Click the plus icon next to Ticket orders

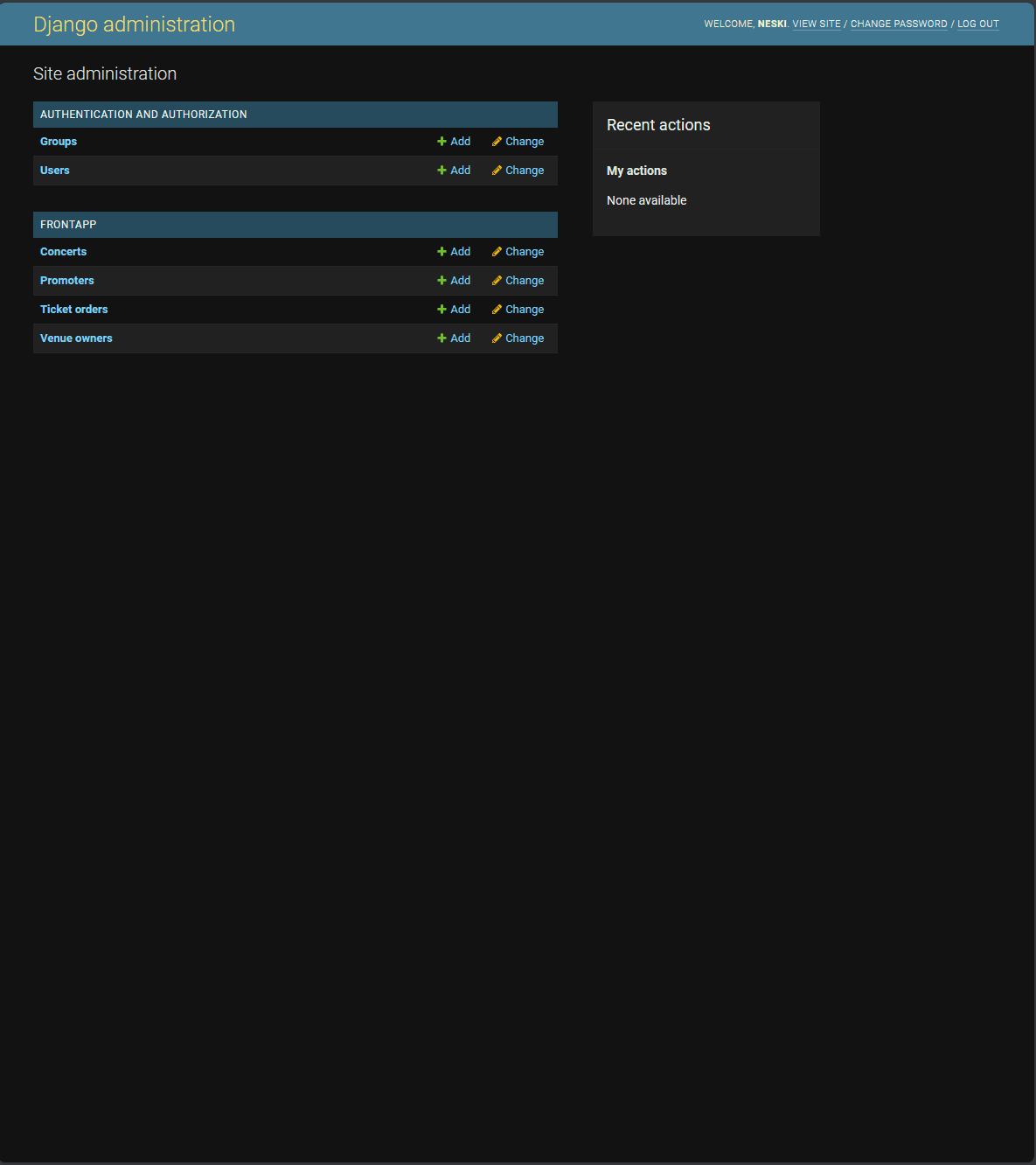coord(441,309)
